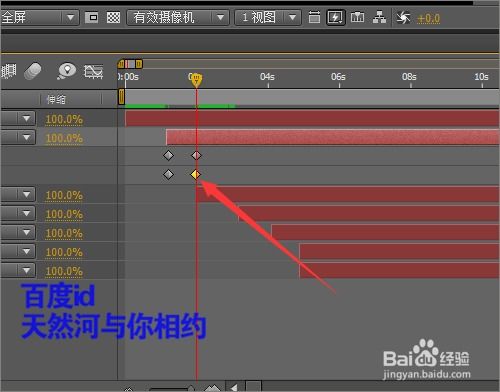Toggle the fast previews lightning icon
The height and width of the screenshot is (392, 500).
[x=335, y=17]
